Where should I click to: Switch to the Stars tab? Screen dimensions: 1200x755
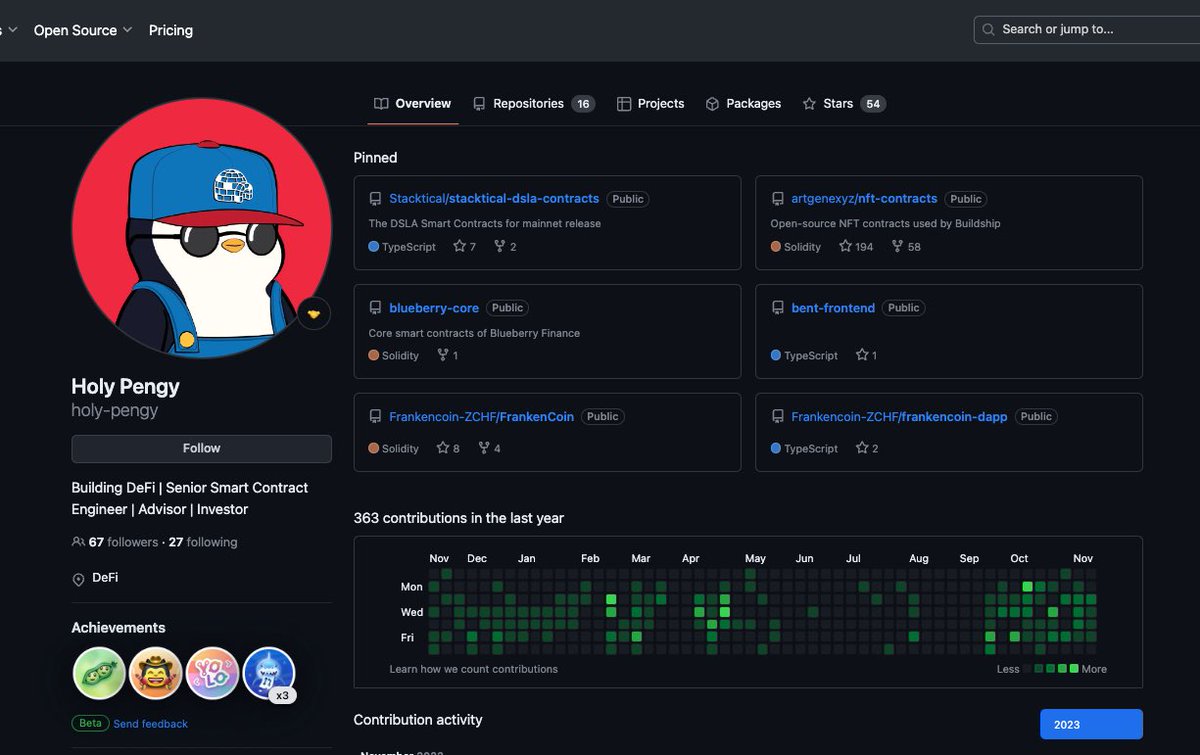[x=844, y=104]
